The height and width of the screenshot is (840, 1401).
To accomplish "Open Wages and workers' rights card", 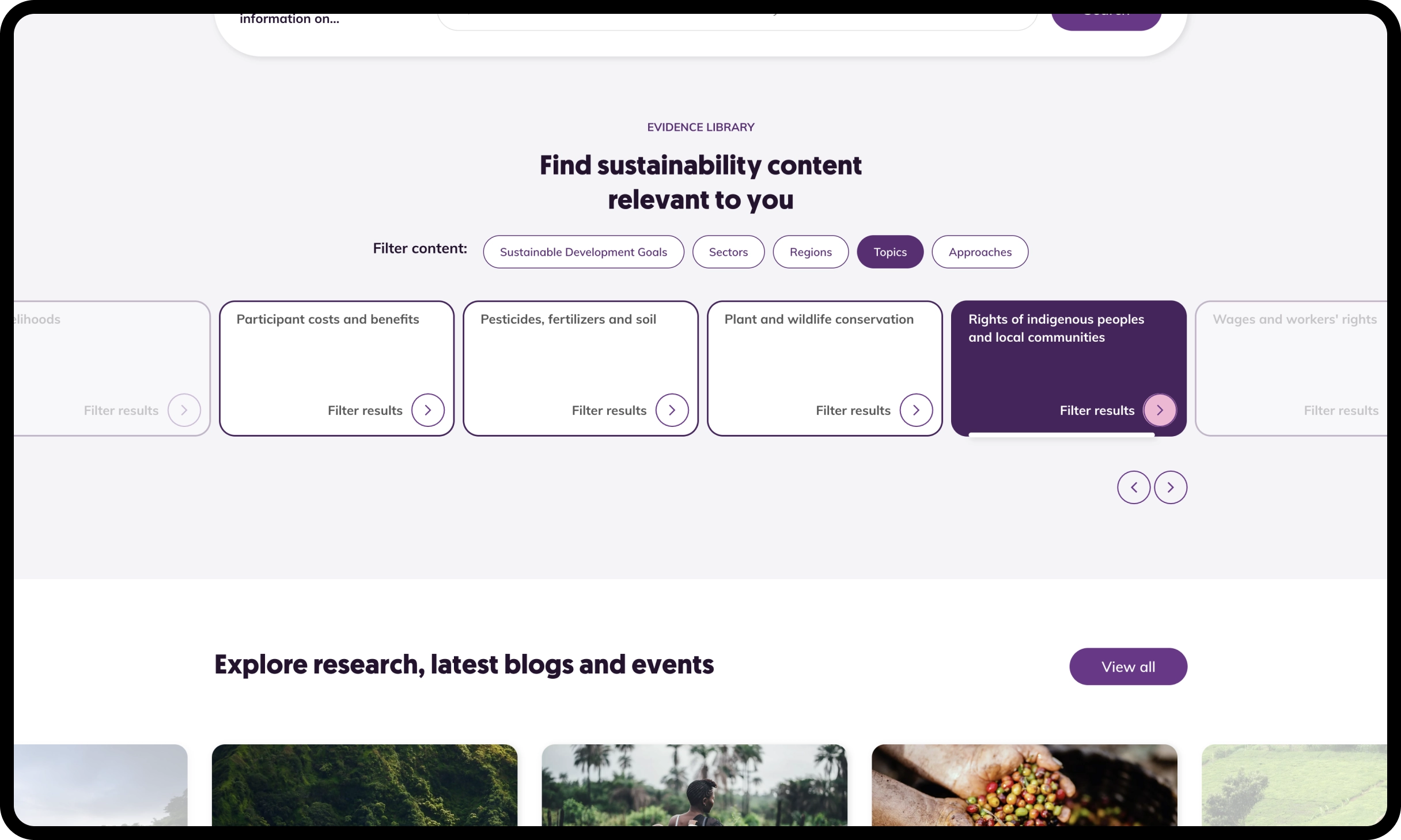I will pos(1291,368).
